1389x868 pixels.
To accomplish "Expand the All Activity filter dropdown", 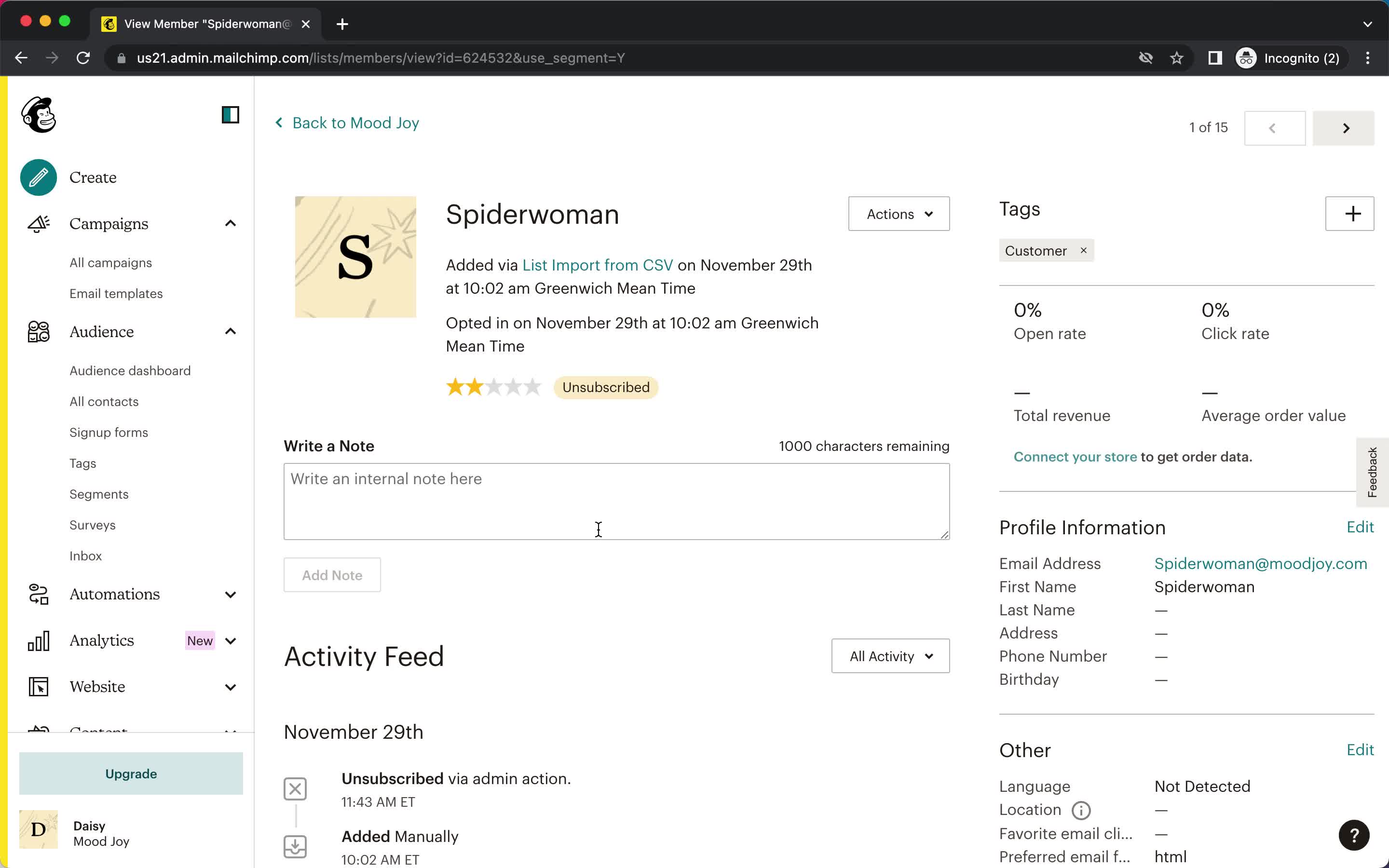I will [889, 655].
